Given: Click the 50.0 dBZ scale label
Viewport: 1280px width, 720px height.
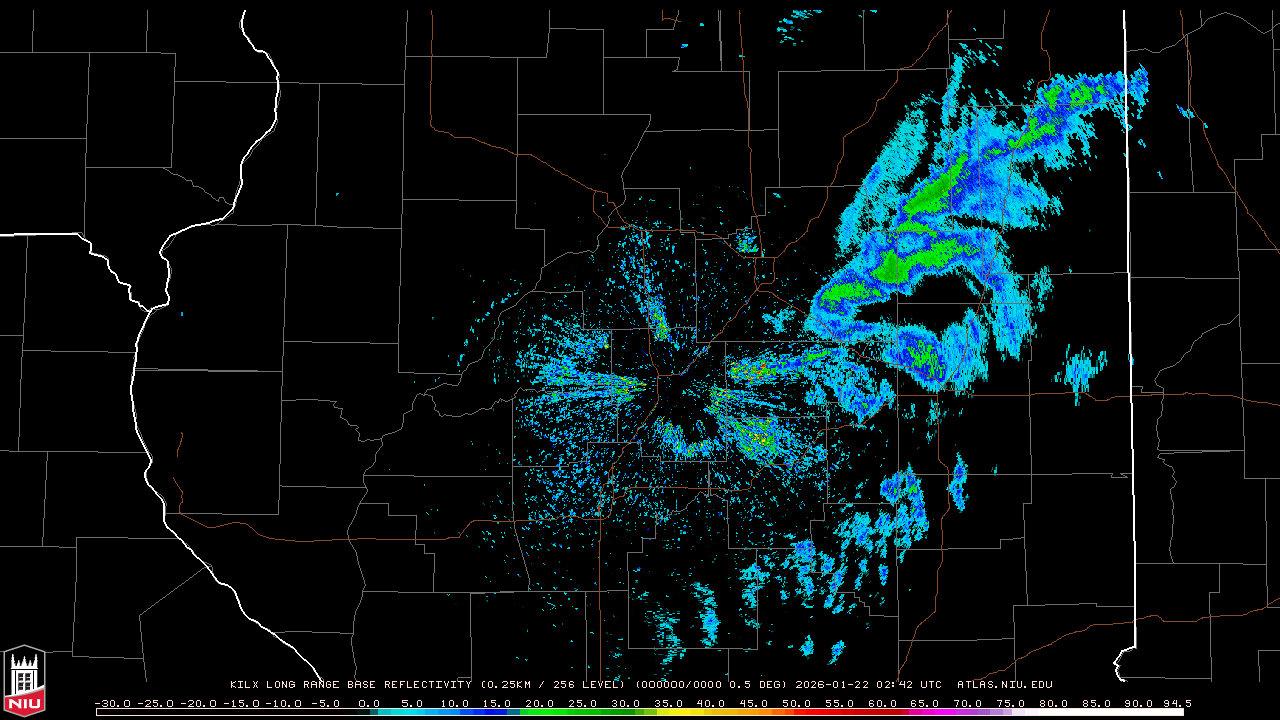Looking at the screenshot, I should (x=796, y=703).
